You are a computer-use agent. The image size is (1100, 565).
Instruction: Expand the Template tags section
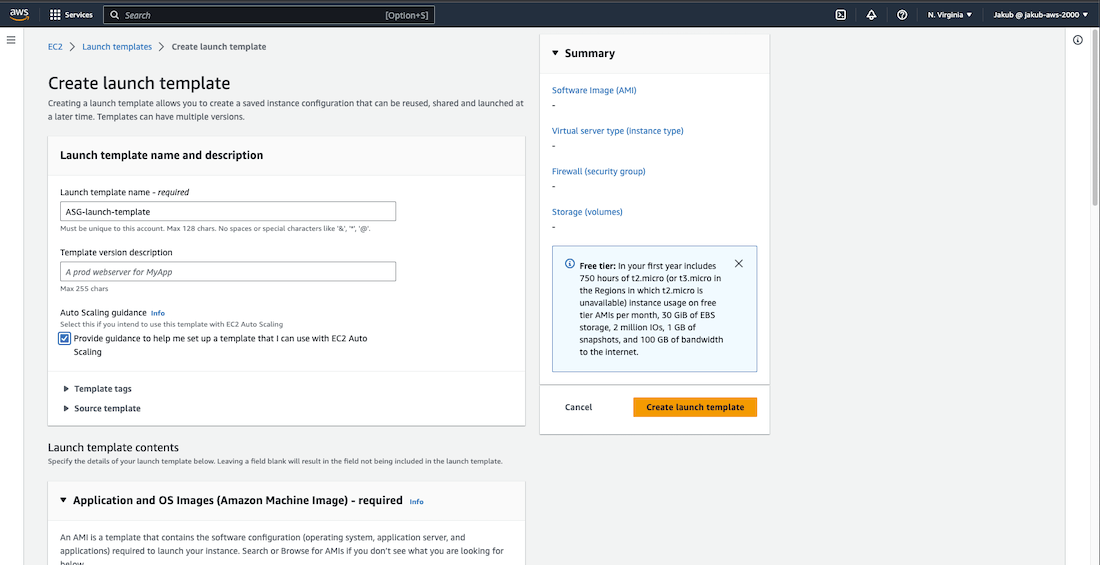point(67,389)
